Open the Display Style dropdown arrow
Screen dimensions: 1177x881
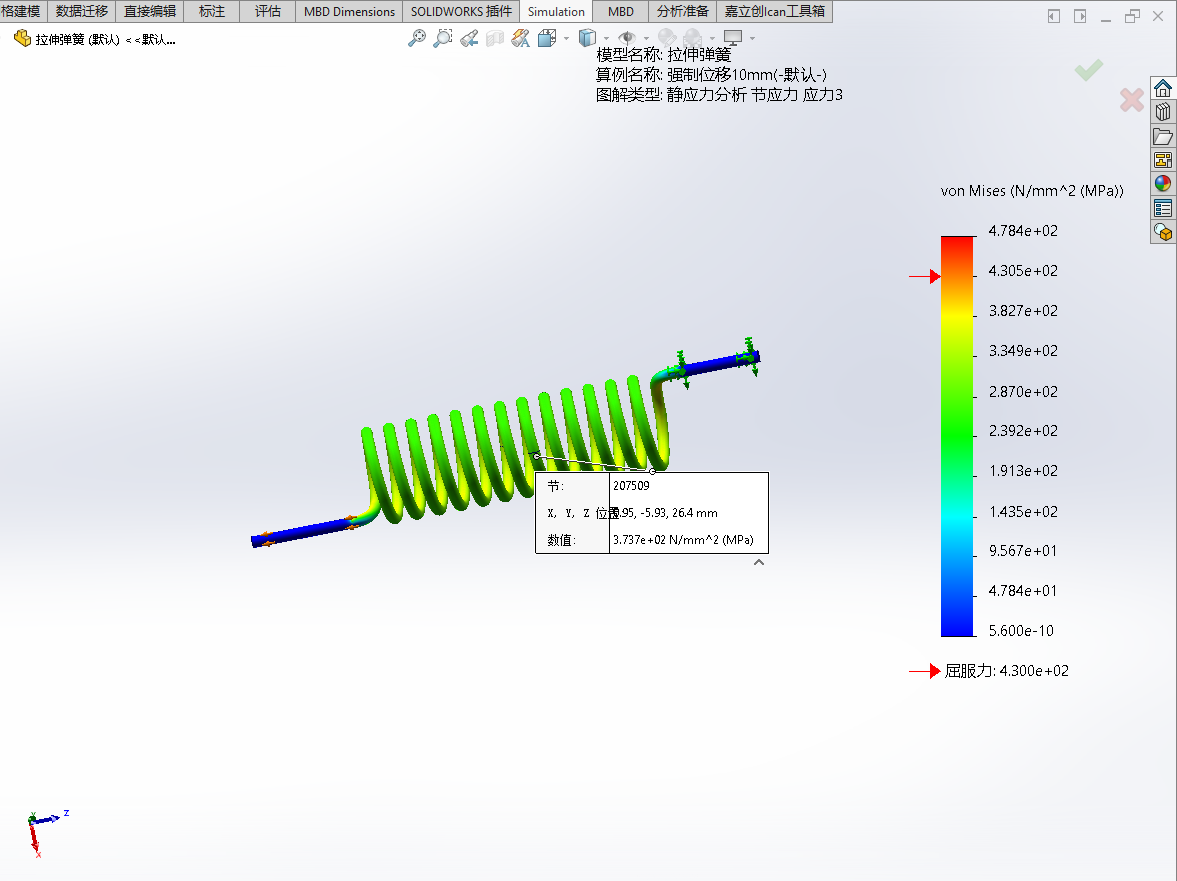click(x=606, y=38)
